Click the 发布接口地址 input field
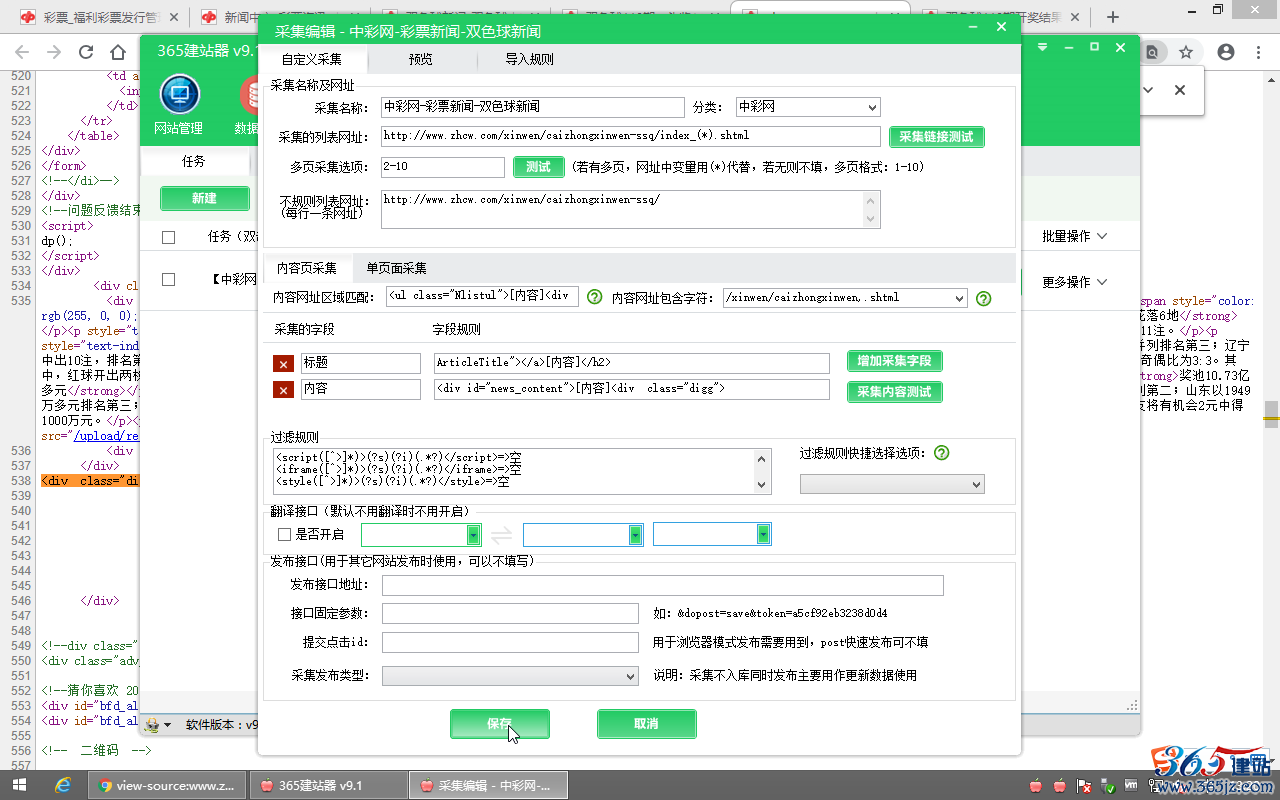 tap(662, 585)
